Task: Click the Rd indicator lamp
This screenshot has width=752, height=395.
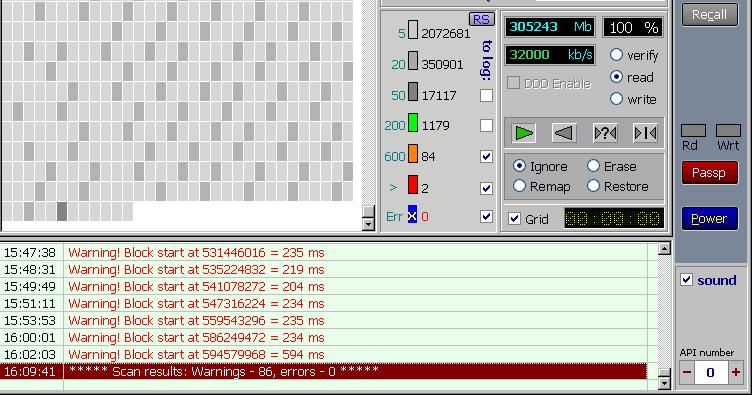Action: coord(693,130)
